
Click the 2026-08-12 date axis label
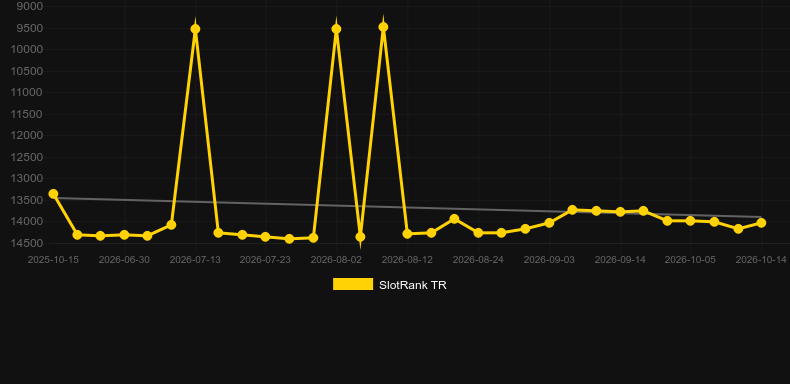coord(407,260)
